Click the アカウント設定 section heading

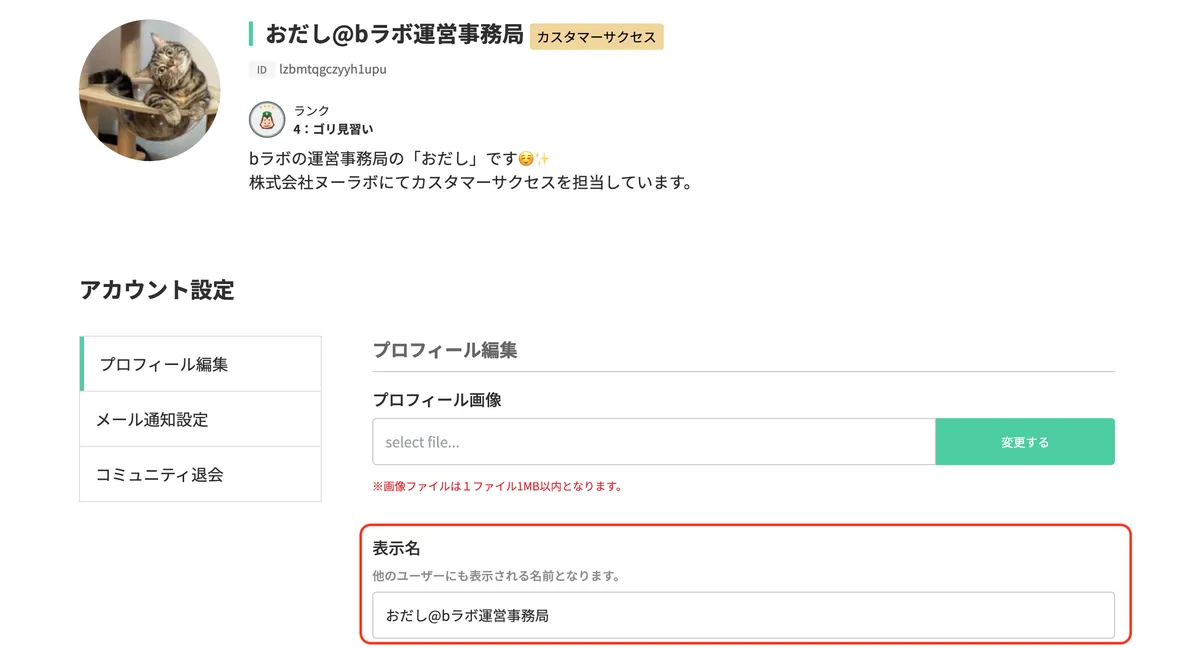pos(157,290)
